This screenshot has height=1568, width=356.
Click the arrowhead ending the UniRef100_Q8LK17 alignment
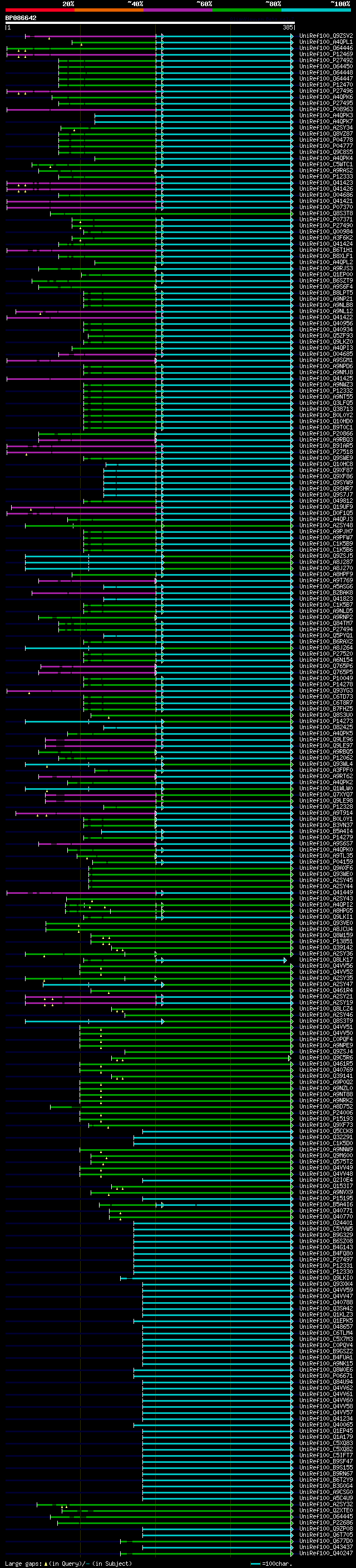[x=285, y=960]
